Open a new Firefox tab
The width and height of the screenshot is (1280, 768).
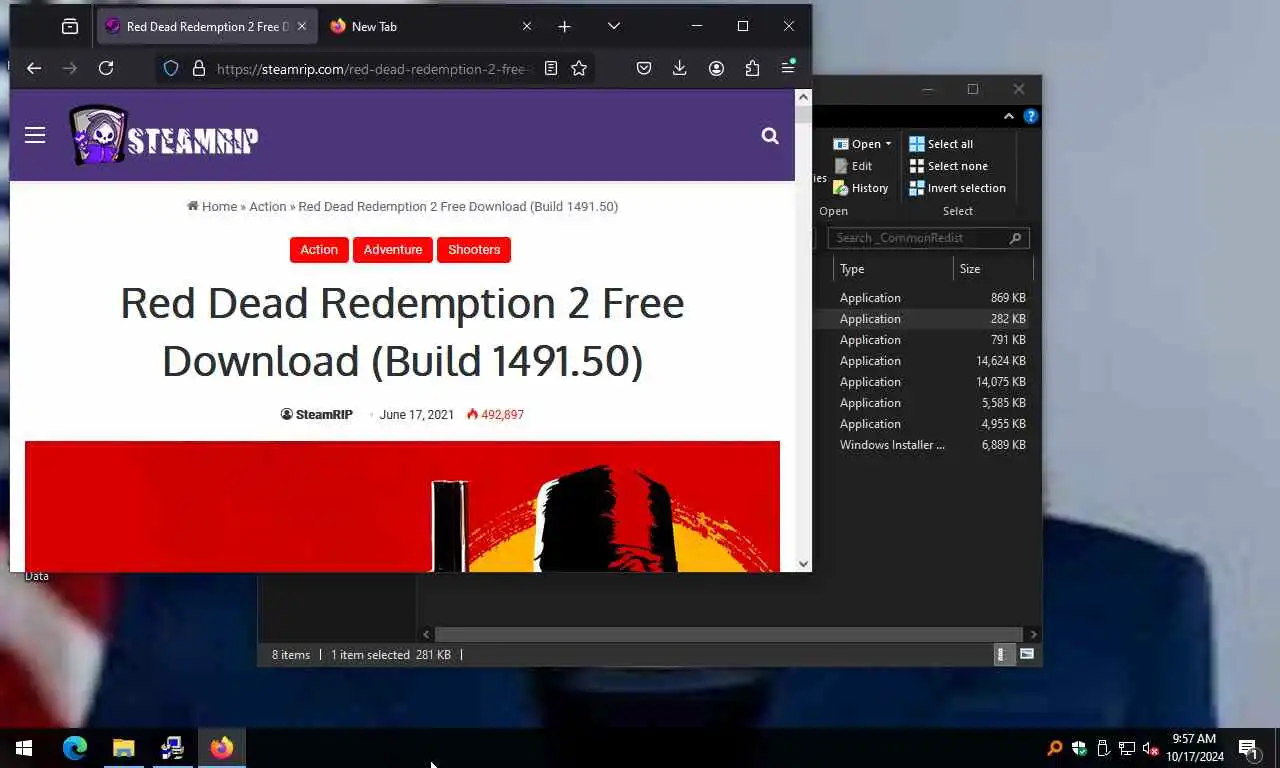564,27
